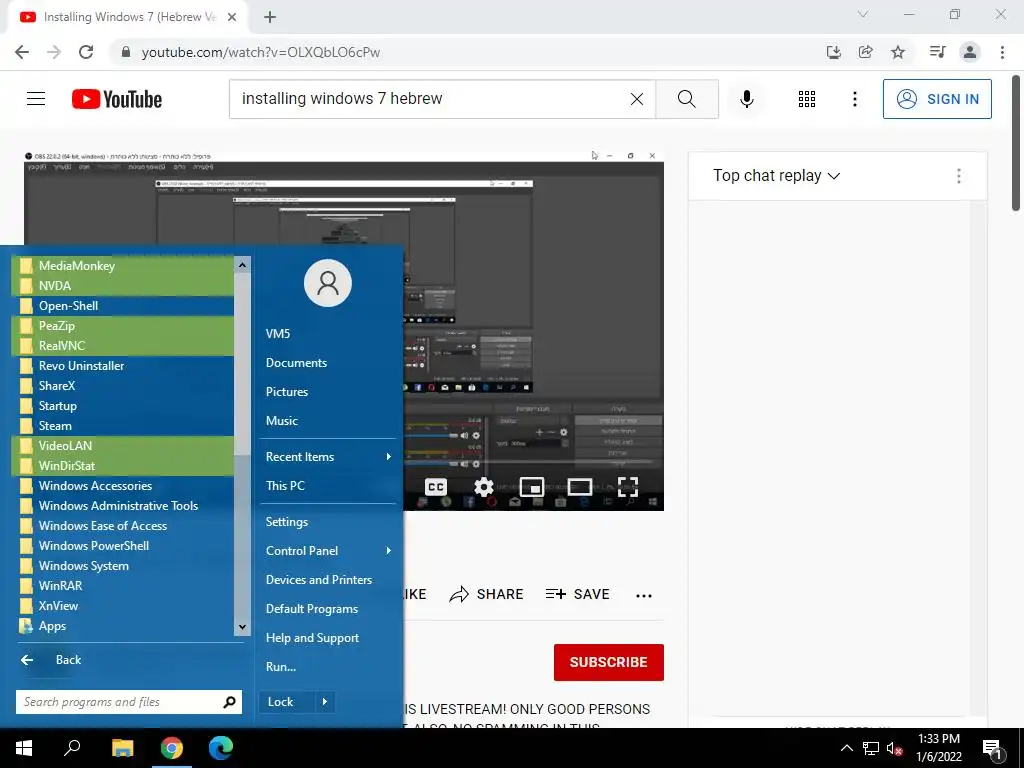Bookmark this page with star icon
The image size is (1024, 768).
[898, 52]
